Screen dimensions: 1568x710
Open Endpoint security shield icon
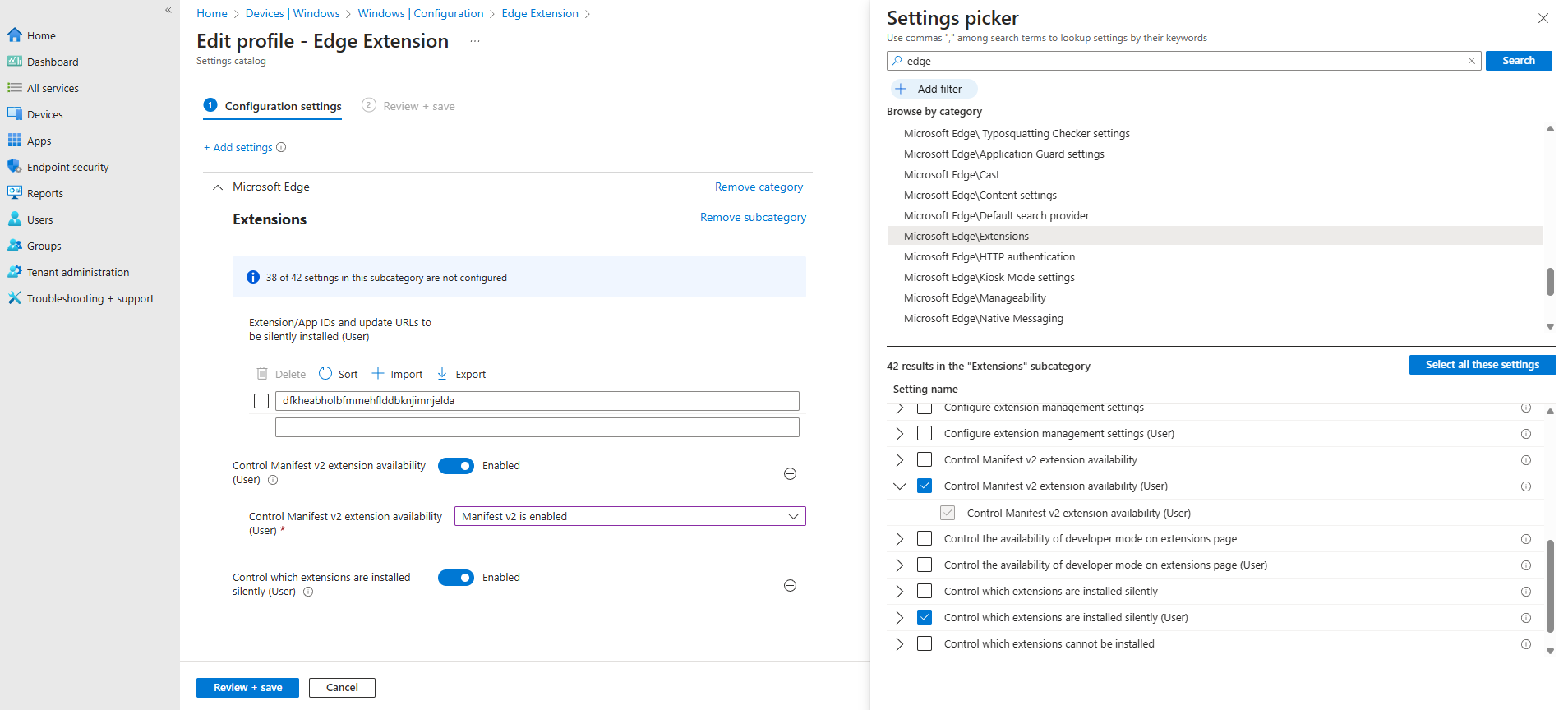[x=15, y=166]
